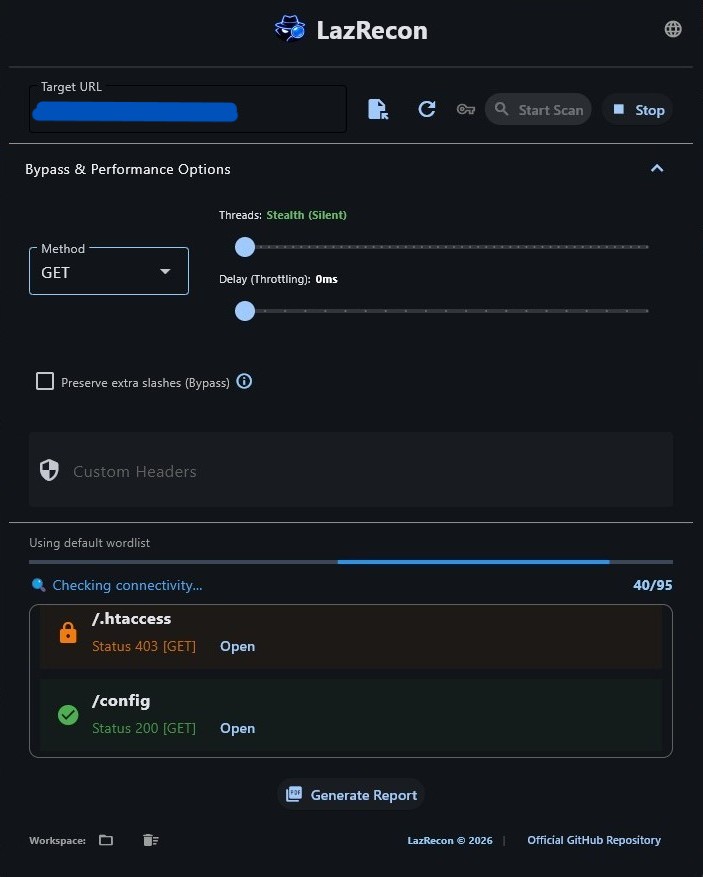Click the info icon beside Preserve extra slashes
The image size is (703, 877).
pyautogui.click(x=244, y=381)
